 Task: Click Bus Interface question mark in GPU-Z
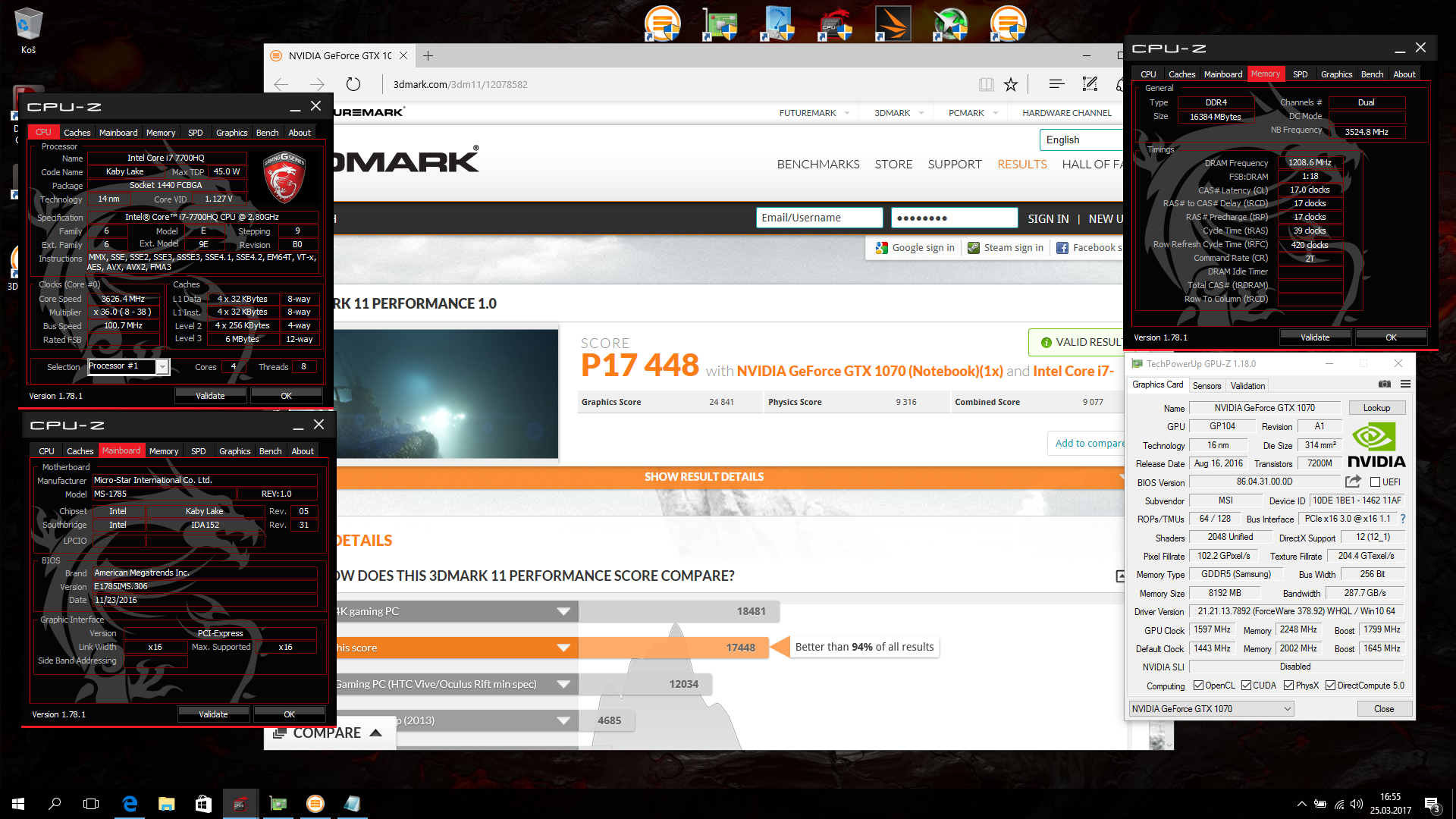coord(1403,519)
